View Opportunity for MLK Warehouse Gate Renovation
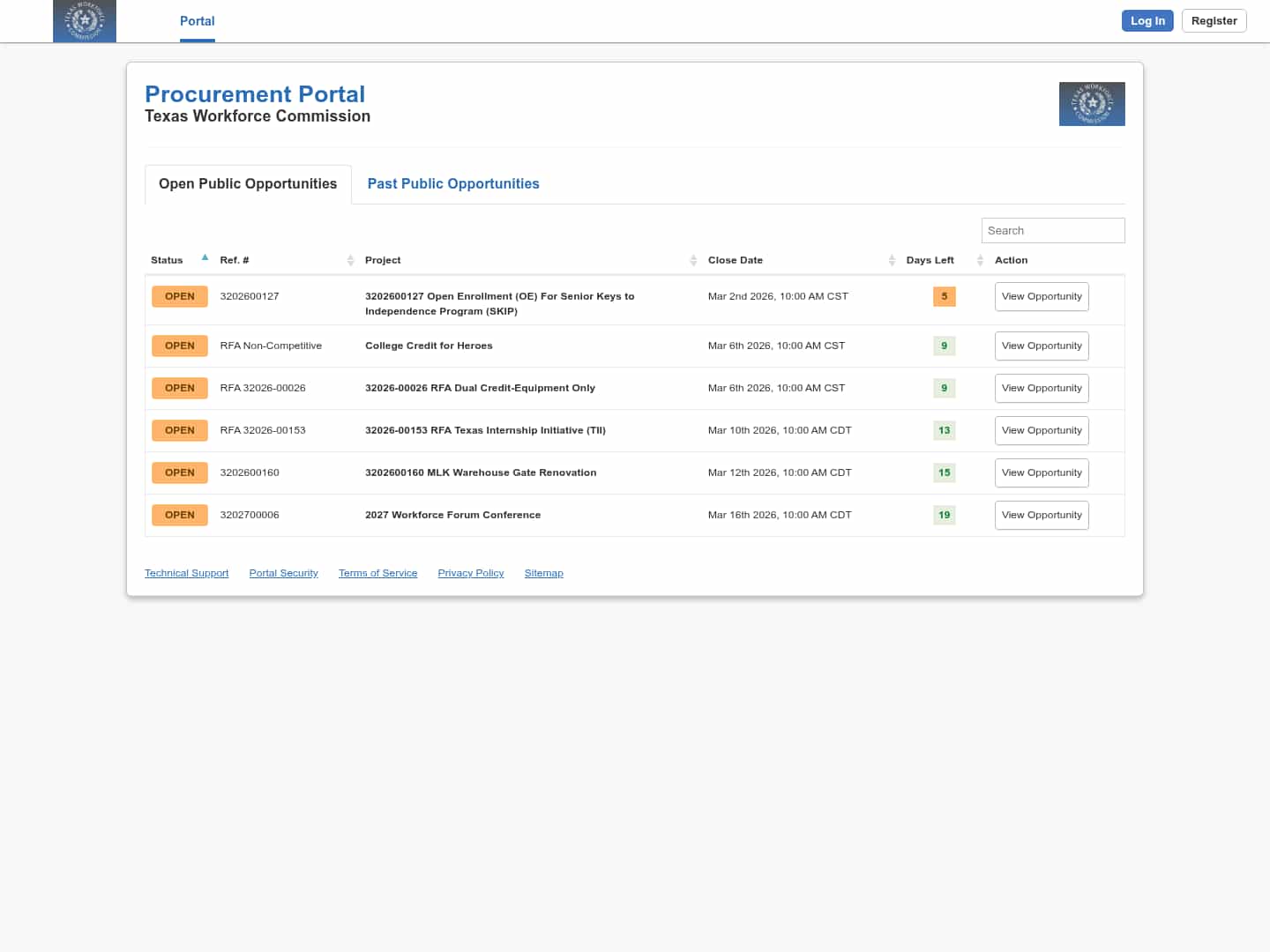 (1041, 473)
